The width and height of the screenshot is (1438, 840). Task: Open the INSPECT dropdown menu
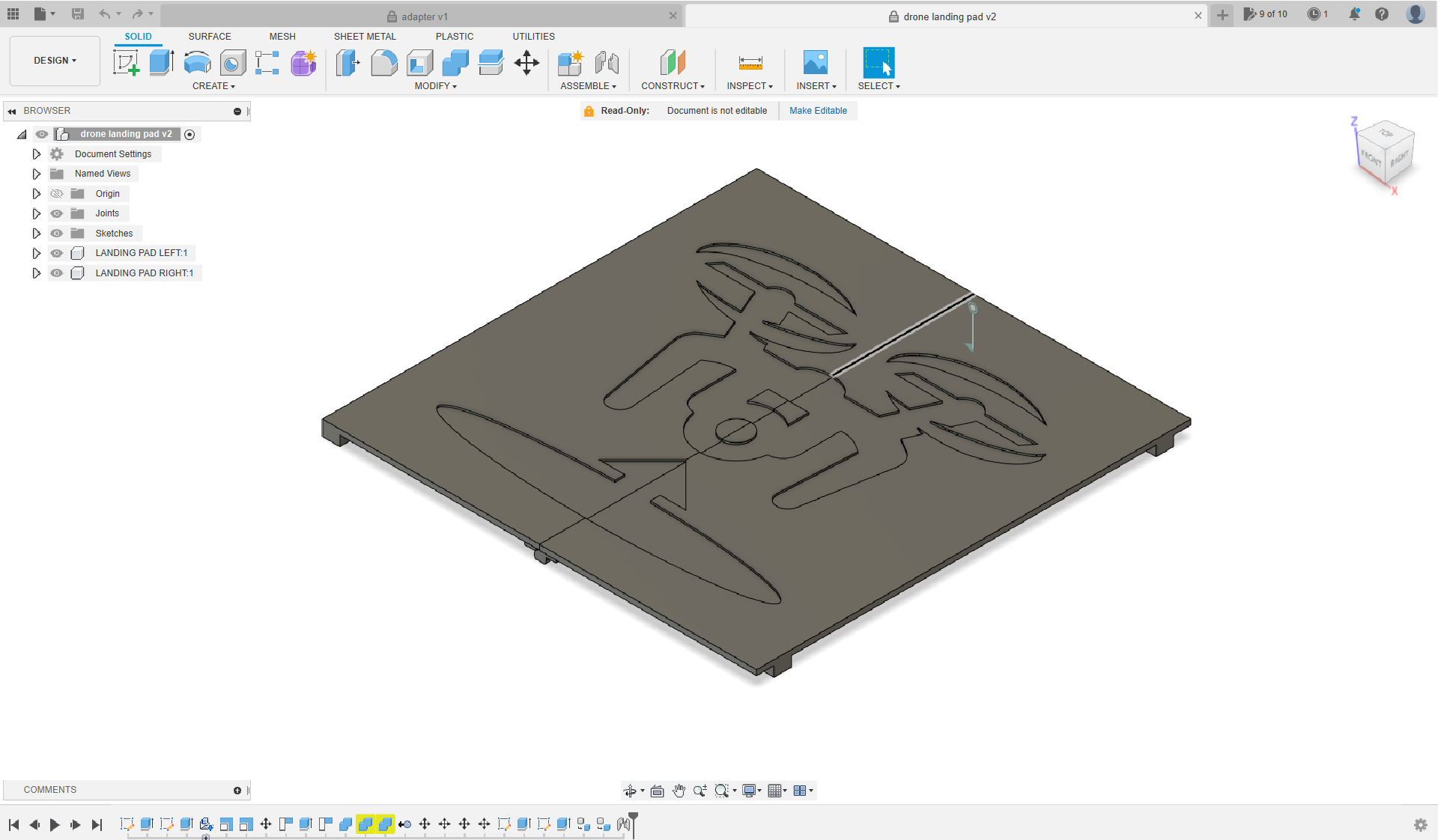pos(750,86)
